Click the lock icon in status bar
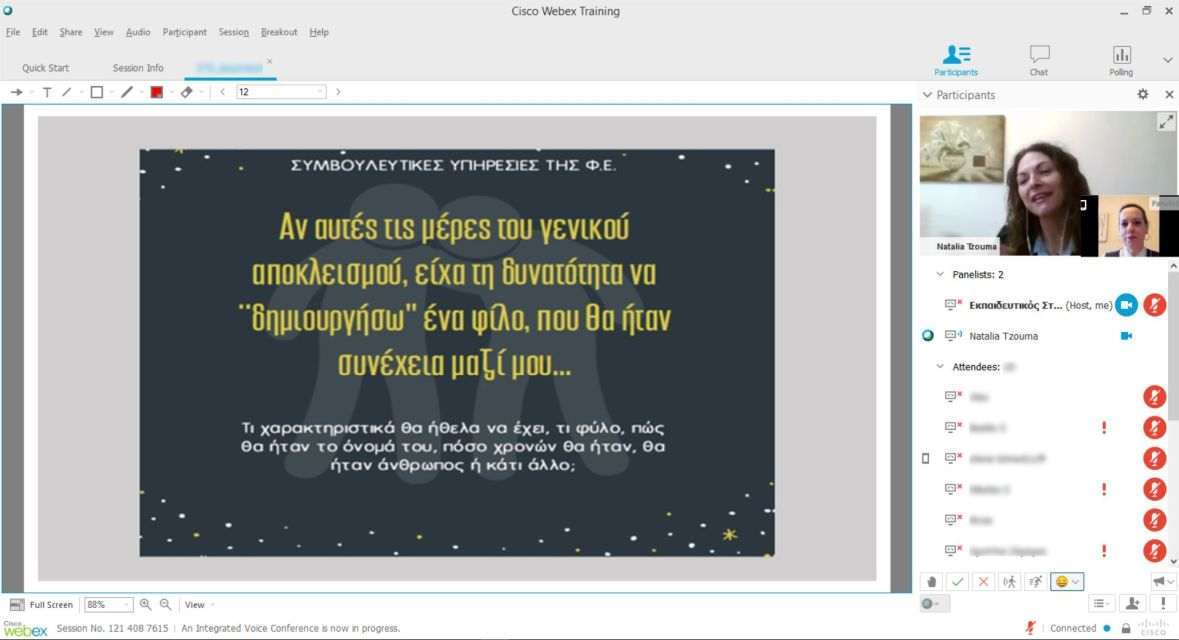This screenshot has width=1179, height=640. [1126, 628]
